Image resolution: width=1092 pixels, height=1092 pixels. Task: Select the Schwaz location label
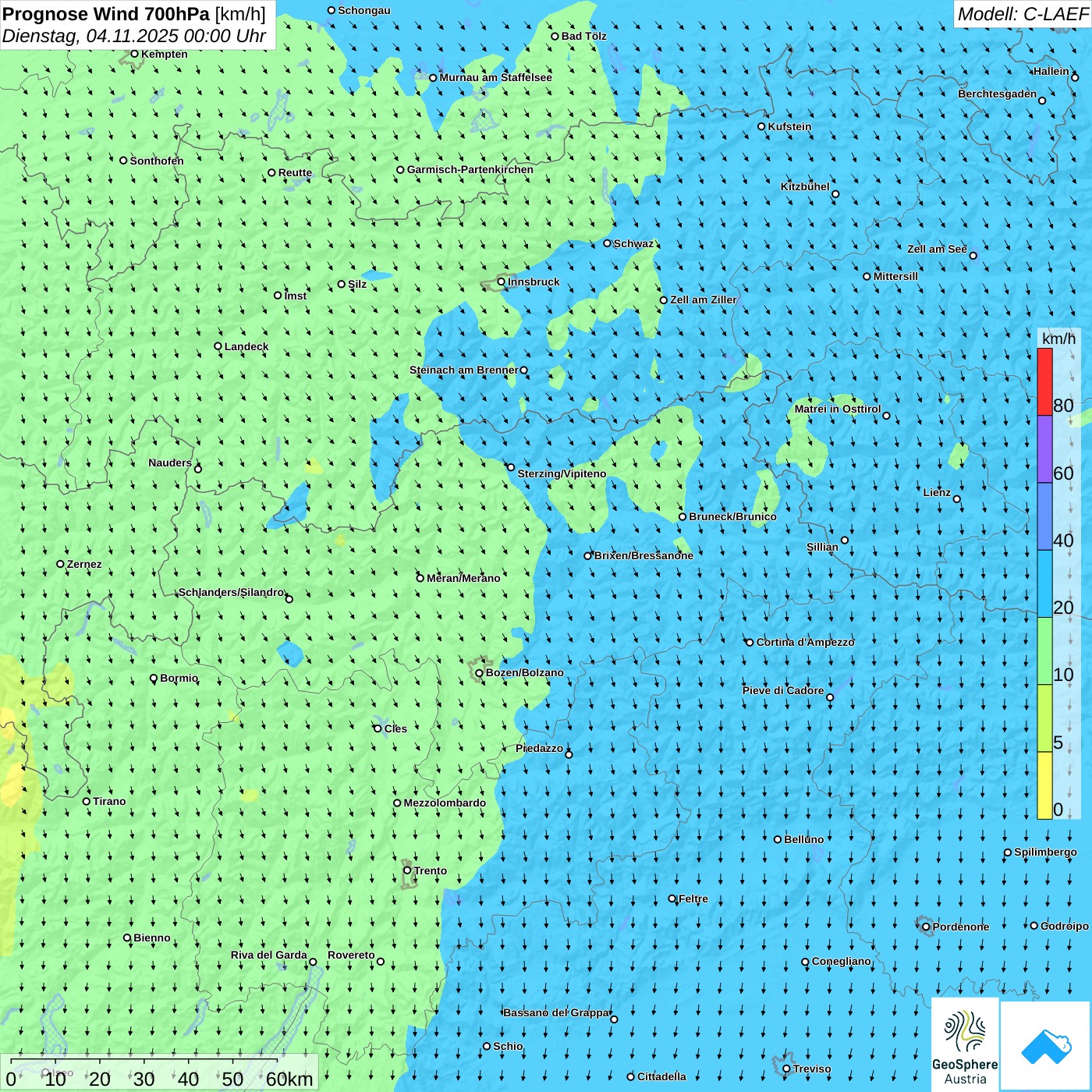[633, 243]
